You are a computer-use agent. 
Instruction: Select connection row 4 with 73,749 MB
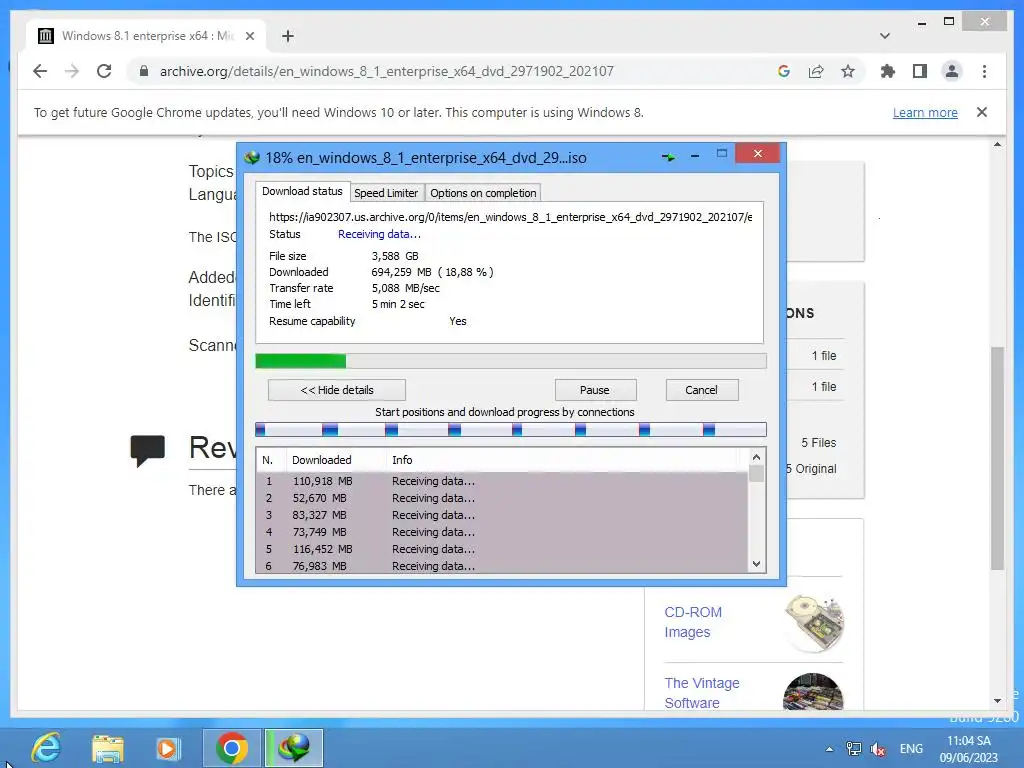pyautogui.click(x=502, y=532)
